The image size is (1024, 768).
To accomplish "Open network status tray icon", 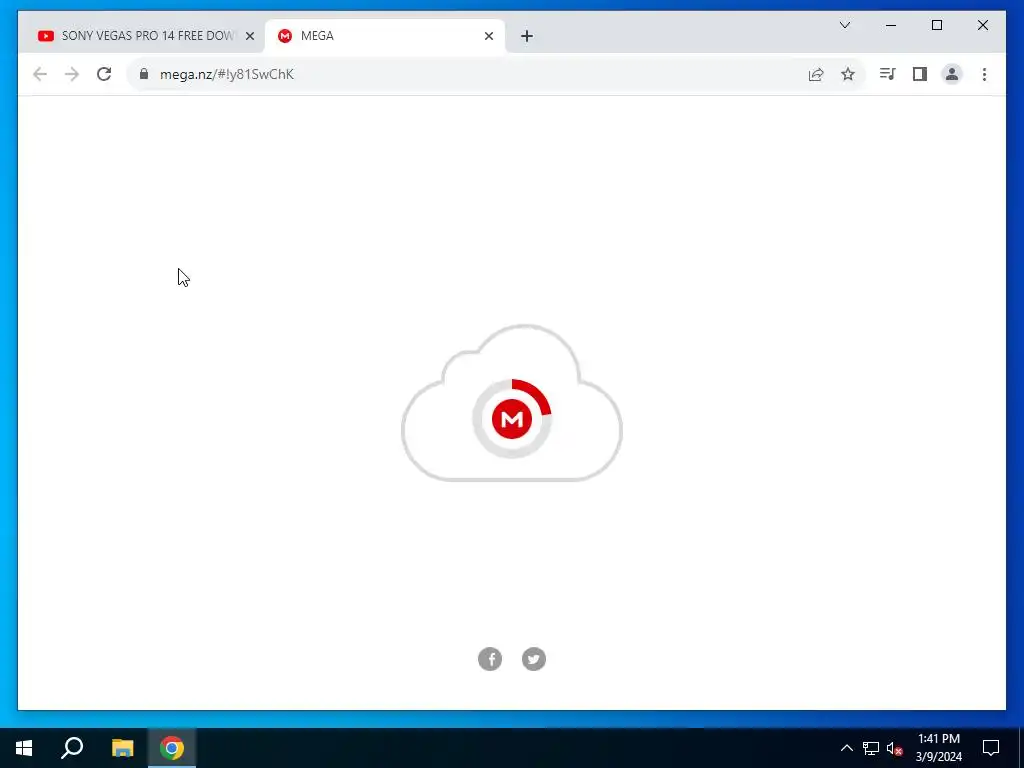I will 871,748.
